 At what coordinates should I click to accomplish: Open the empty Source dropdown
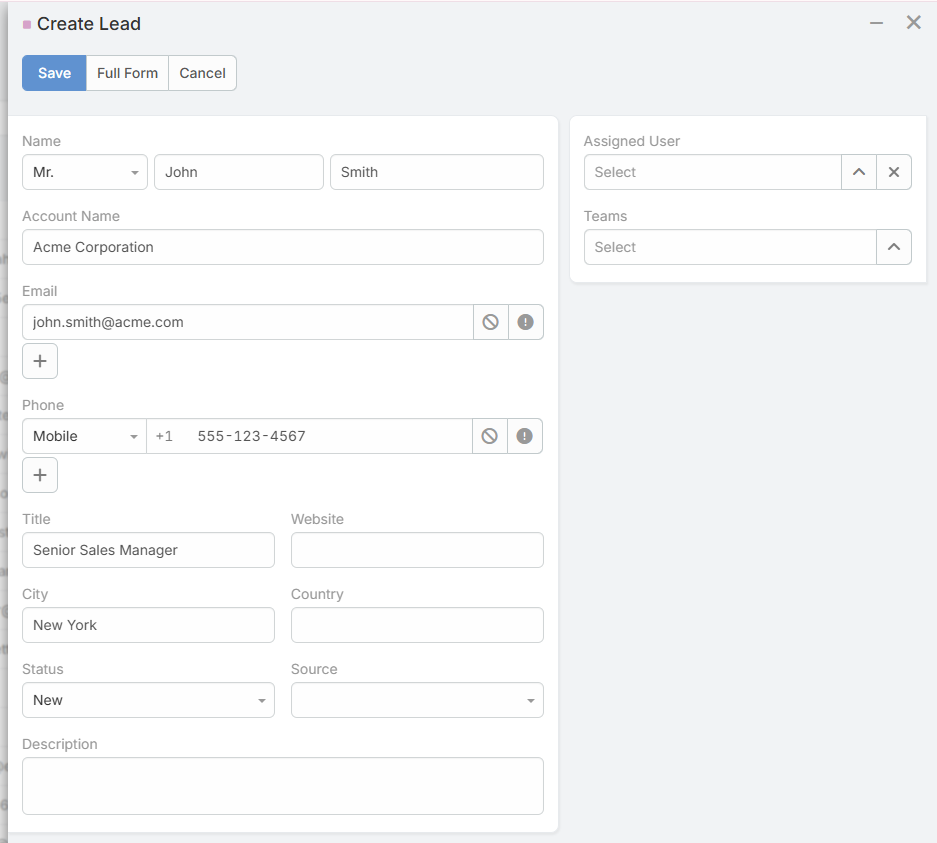pyautogui.click(x=417, y=700)
